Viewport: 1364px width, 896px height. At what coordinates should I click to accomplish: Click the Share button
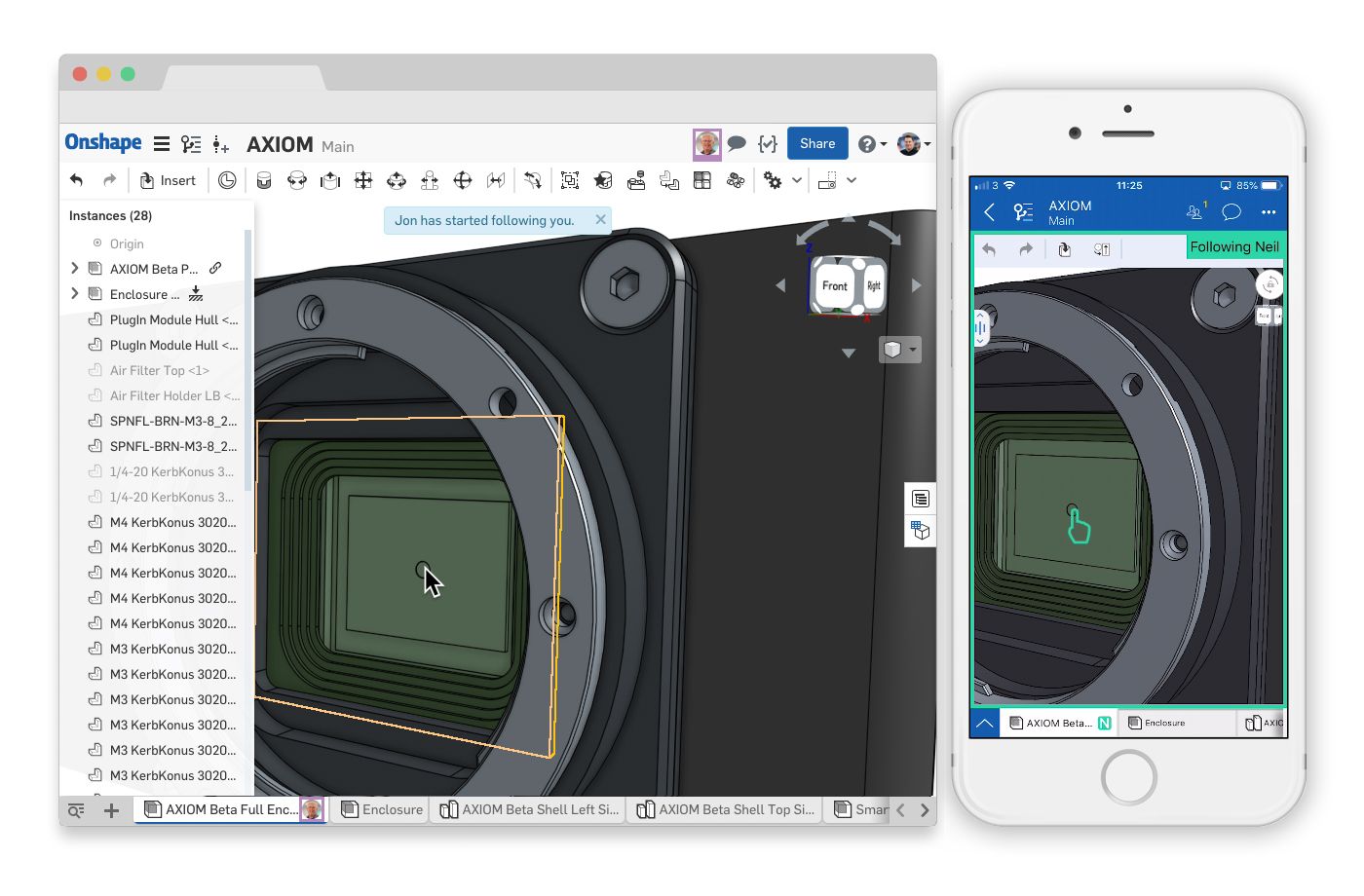click(816, 143)
